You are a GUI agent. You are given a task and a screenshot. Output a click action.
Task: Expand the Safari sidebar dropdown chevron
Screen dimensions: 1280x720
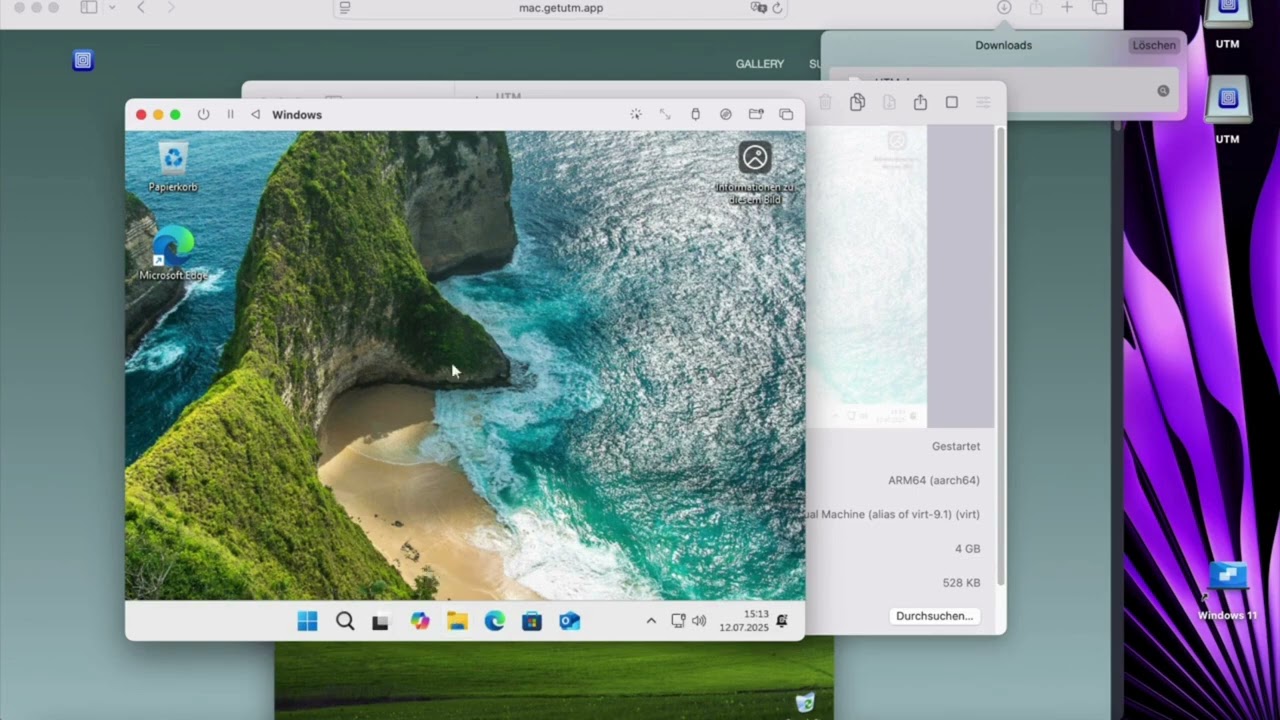[112, 7]
